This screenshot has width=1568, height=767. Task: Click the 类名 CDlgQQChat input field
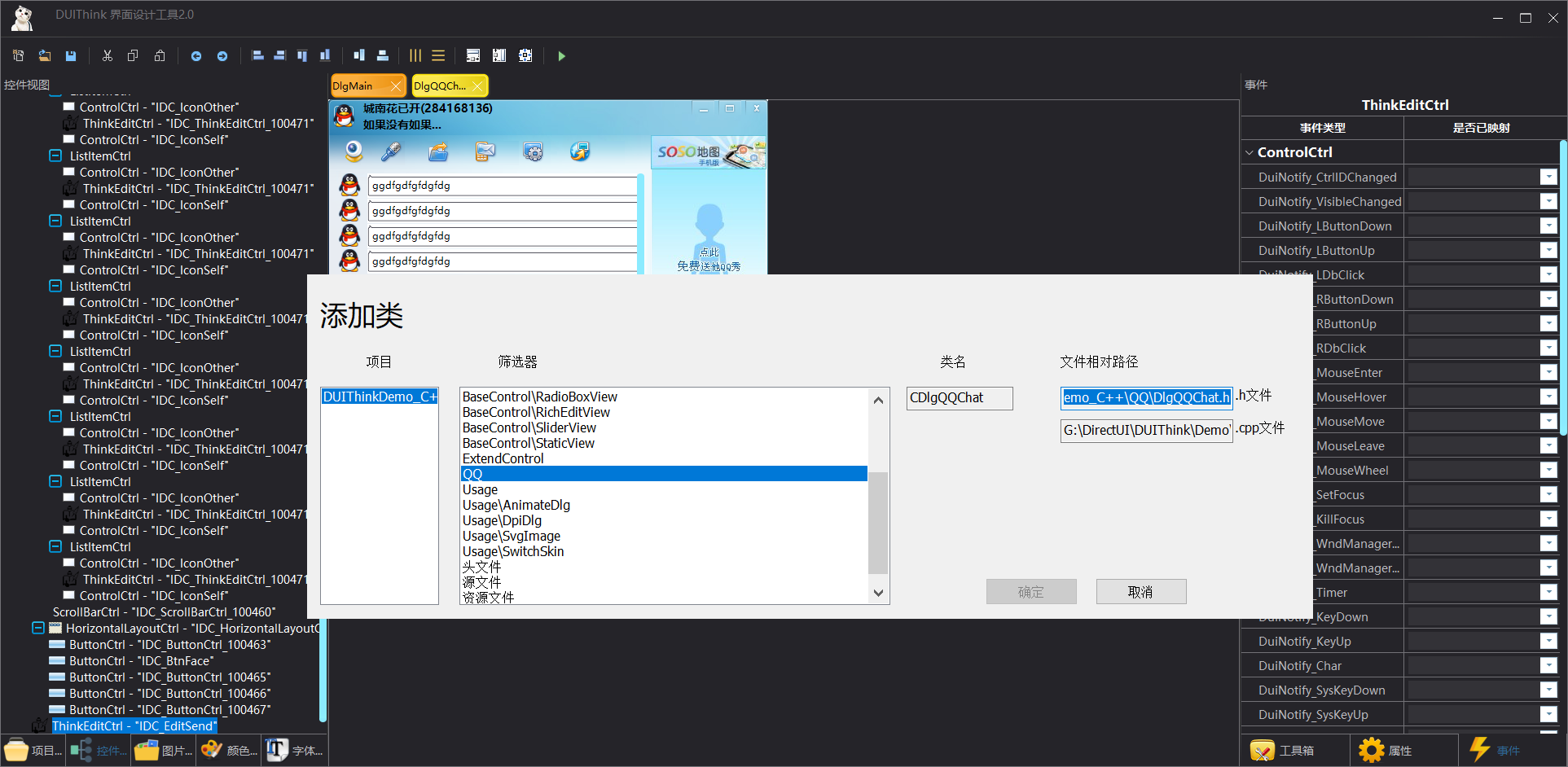click(960, 398)
